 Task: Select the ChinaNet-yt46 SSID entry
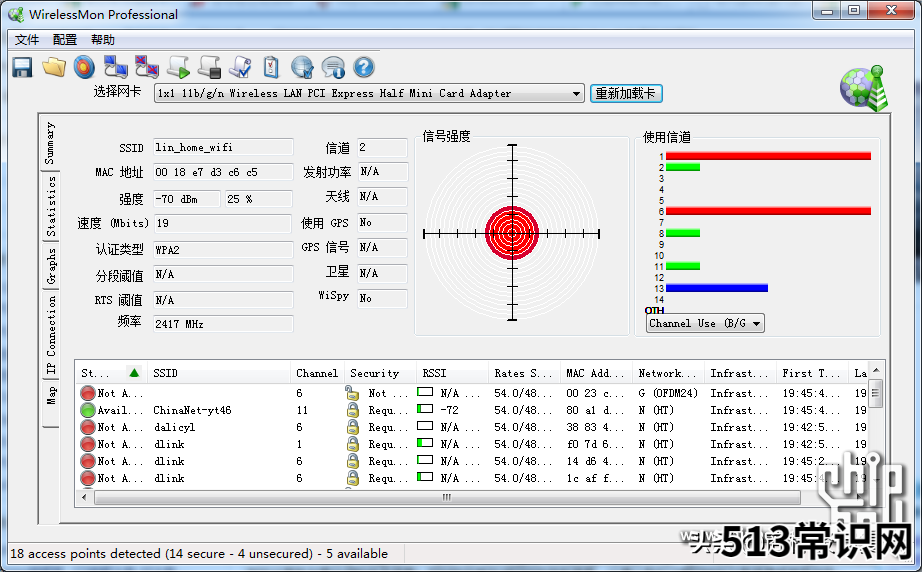click(x=192, y=410)
